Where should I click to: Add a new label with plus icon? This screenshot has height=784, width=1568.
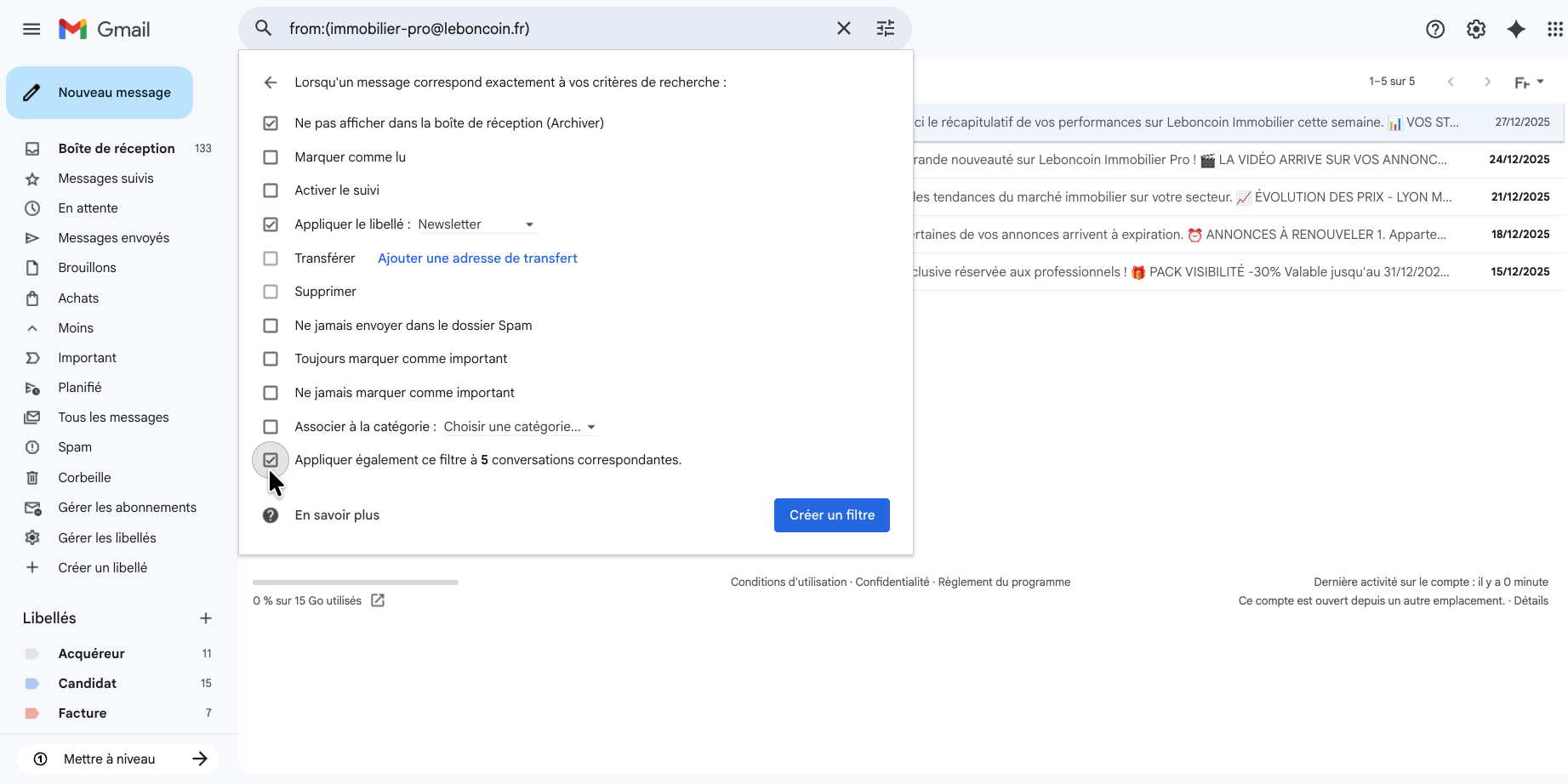[206, 618]
